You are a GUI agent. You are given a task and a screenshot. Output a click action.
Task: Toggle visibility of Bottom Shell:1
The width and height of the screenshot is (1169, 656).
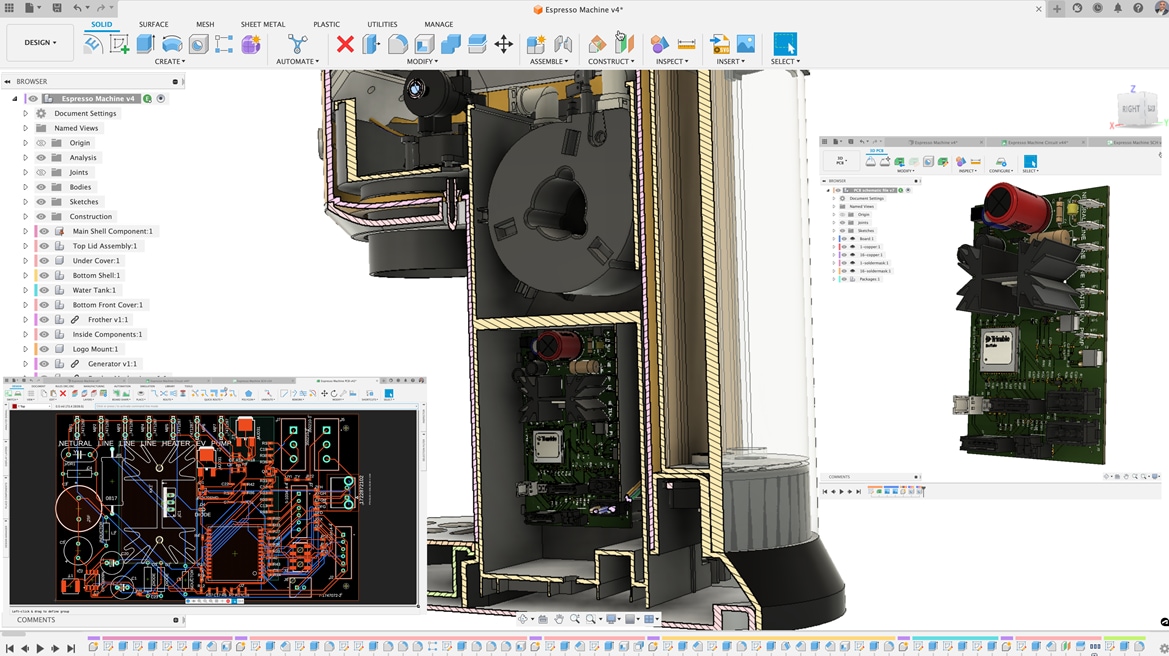[x=44, y=275]
